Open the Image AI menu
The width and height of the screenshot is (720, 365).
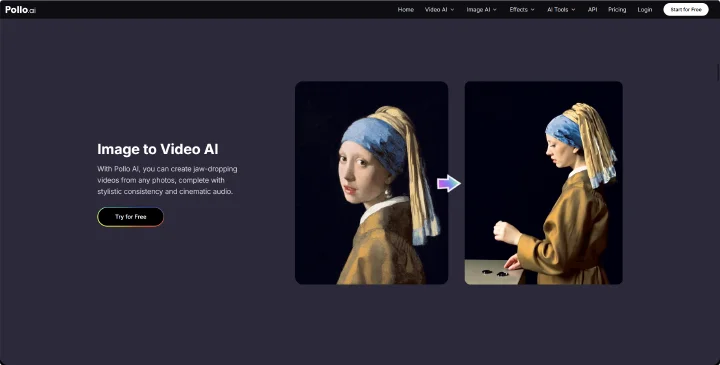tap(478, 10)
